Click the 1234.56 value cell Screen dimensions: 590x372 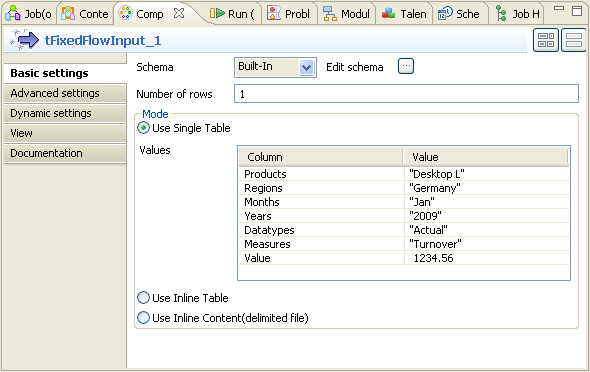487,258
